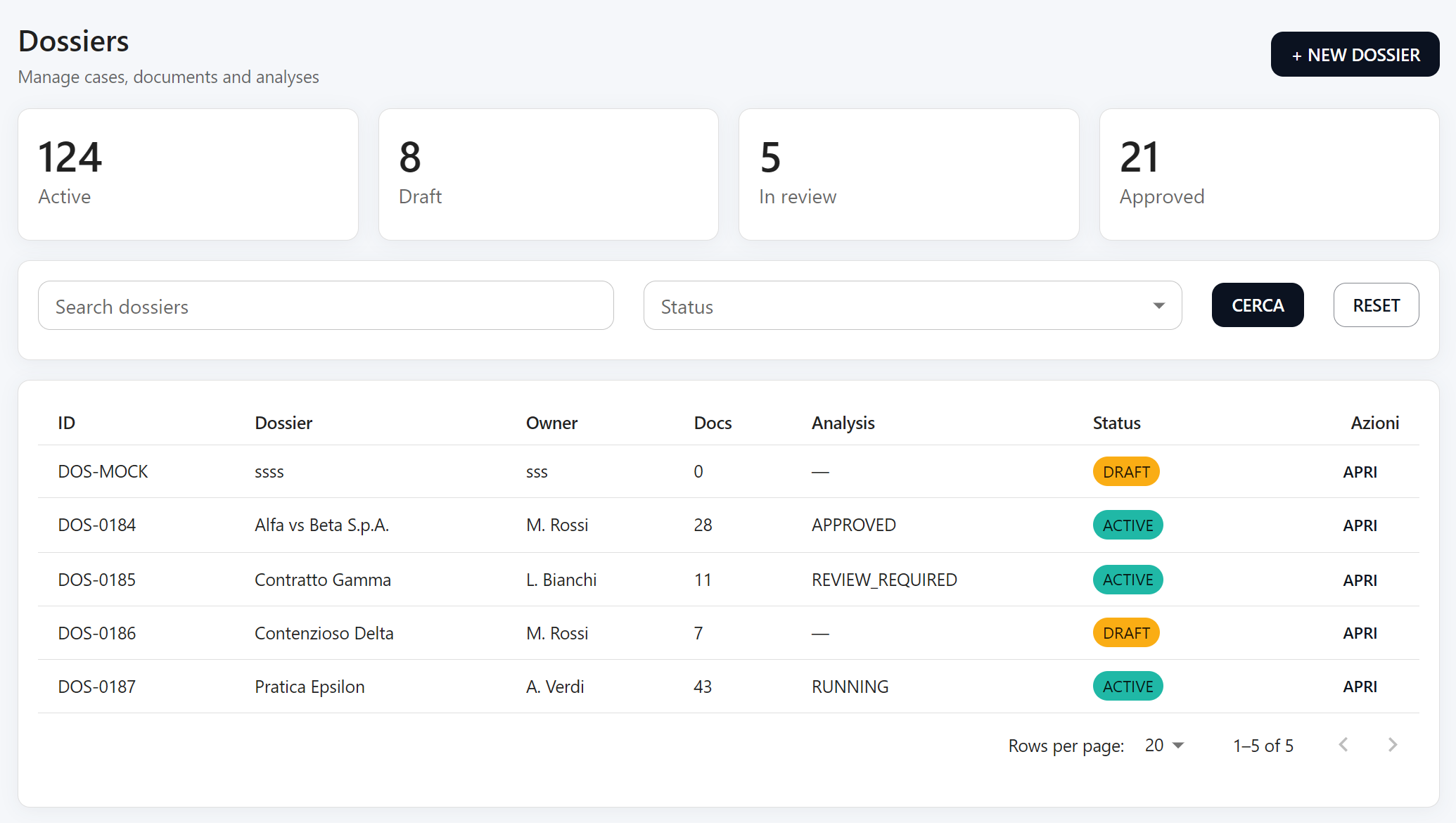Select the Approved summary card
The image size is (1456, 823).
click(x=1269, y=174)
